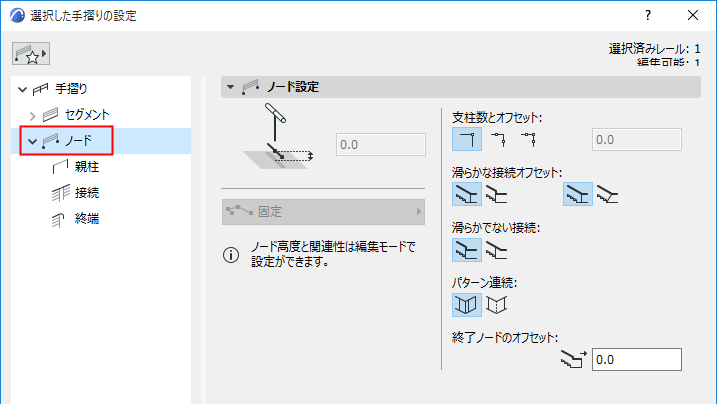Screen dimensions: 717x404
Task: Click the 終了ノードのオフセット value field
Action: click(636, 360)
